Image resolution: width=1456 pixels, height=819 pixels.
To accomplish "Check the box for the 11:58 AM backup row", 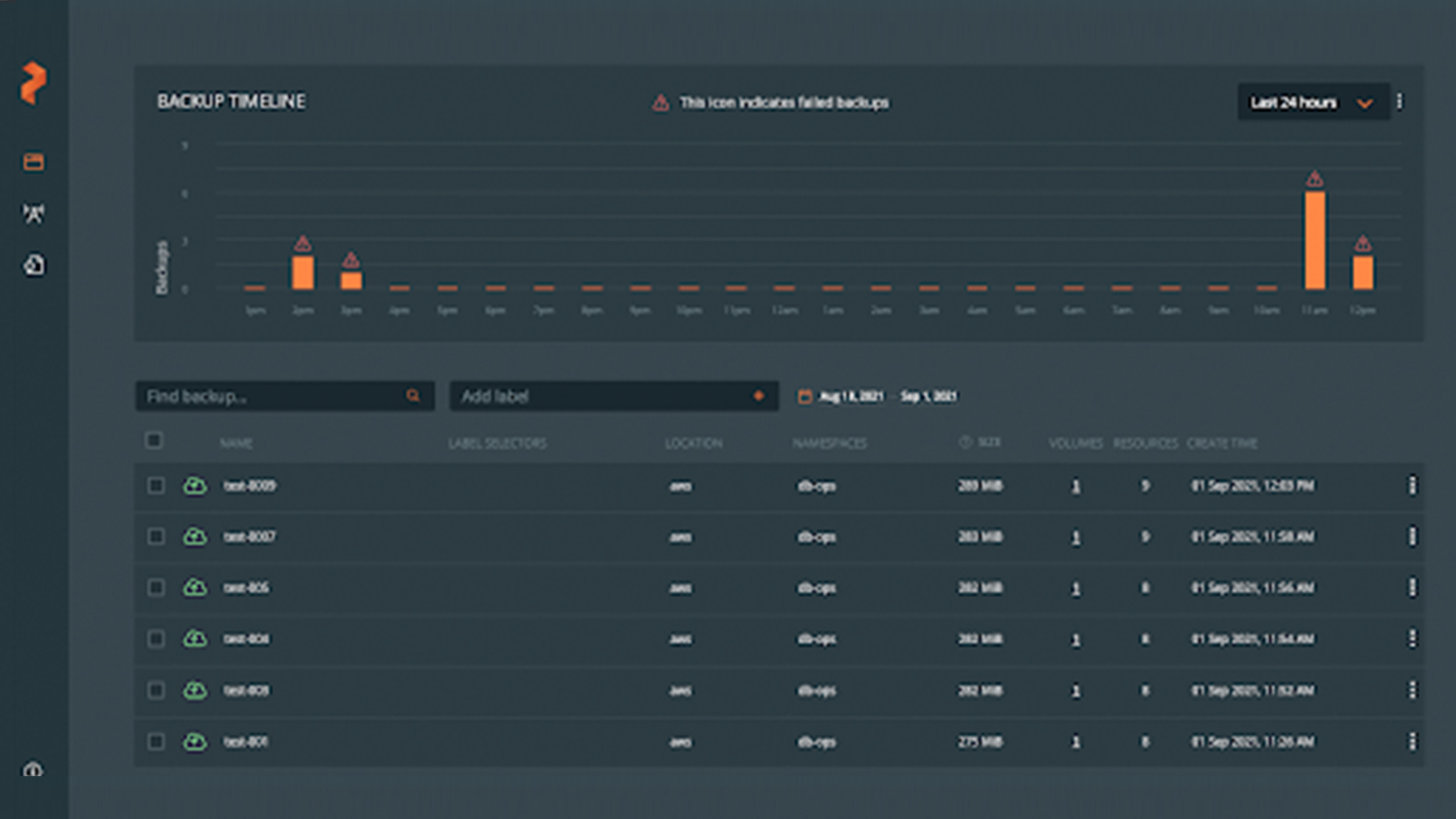I will click(x=156, y=537).
